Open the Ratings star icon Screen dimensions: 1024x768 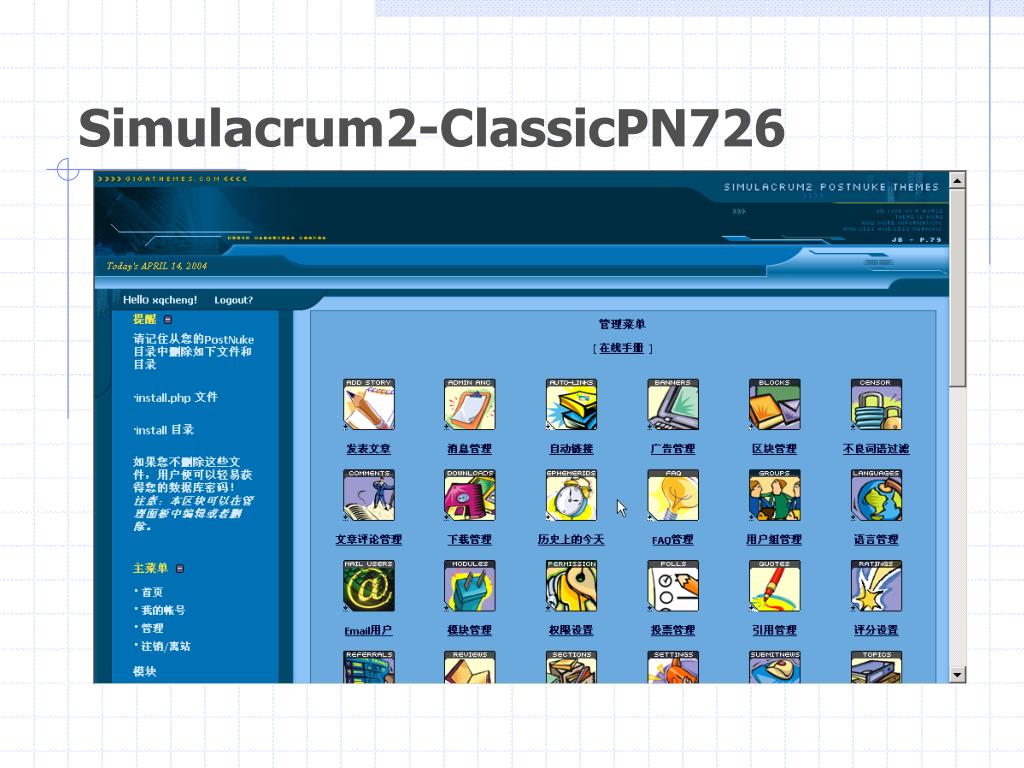(x=876, y=586)
